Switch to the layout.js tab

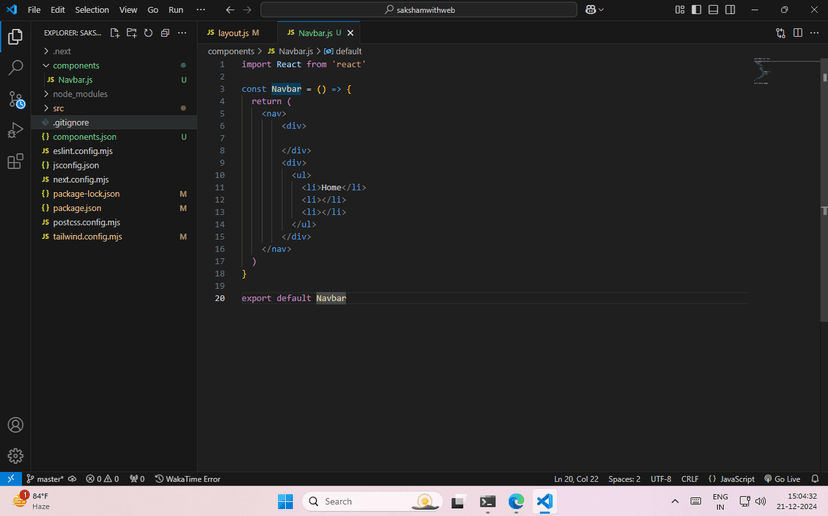[232, 33]
